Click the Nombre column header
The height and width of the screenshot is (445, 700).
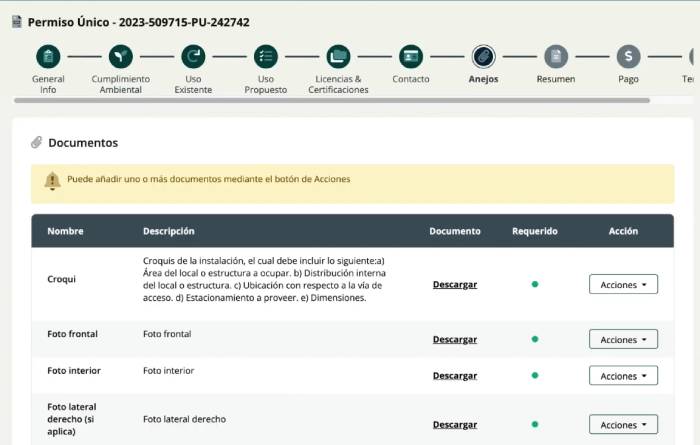pos(65,231)
